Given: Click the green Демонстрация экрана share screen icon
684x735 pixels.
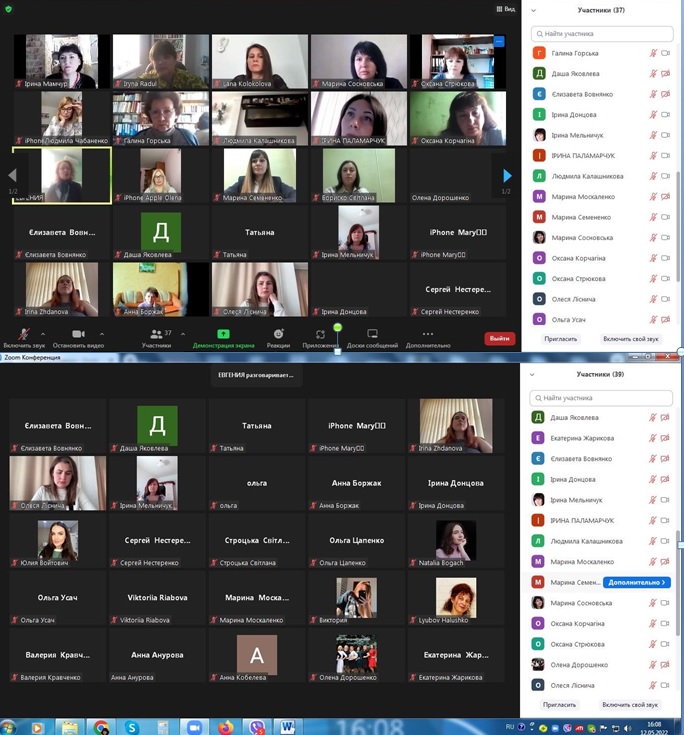Looking at the screenshot, I should point(223,334).
